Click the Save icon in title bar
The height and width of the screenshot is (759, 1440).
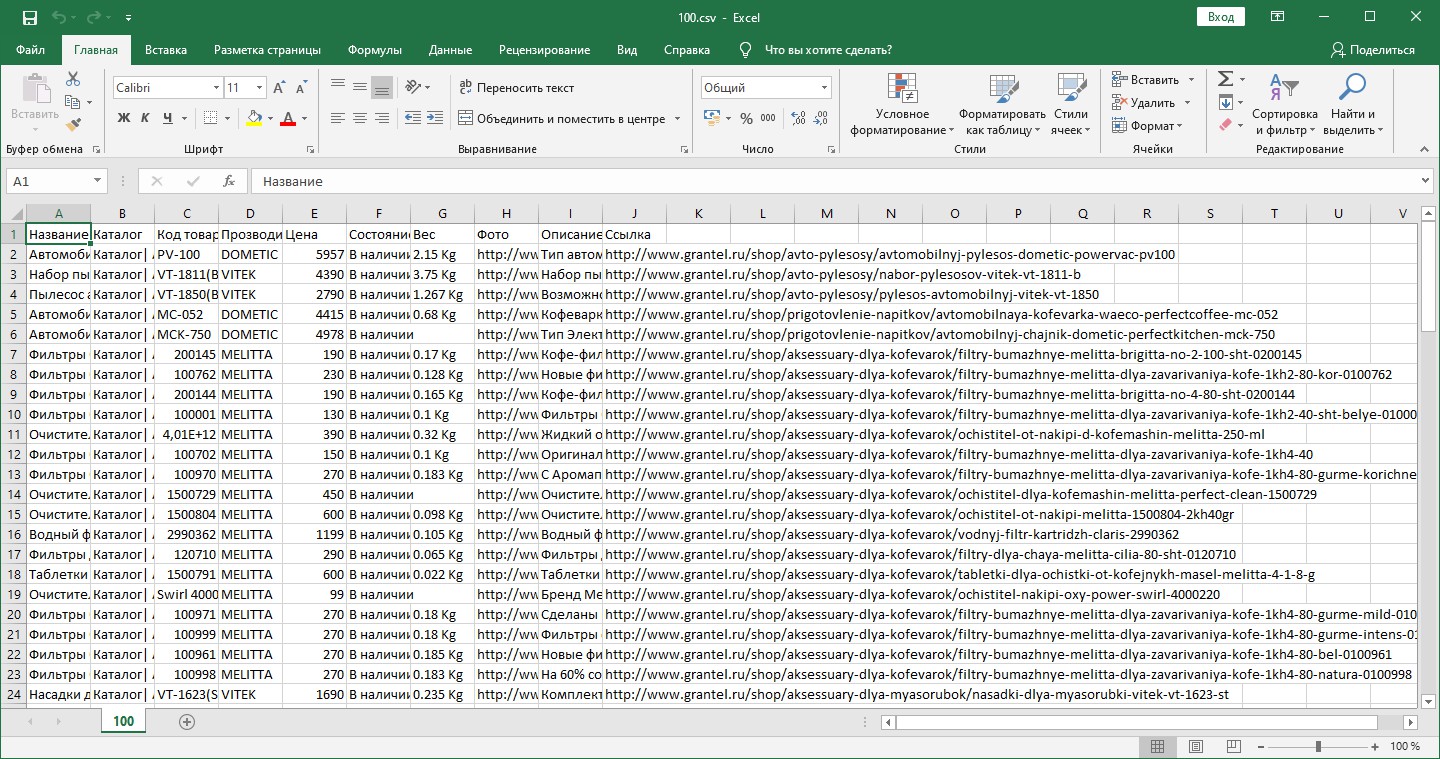pyautogui.click(x=29, y=18)
